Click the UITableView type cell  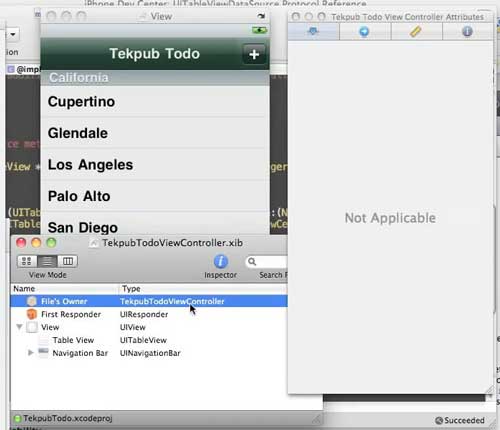click(143, 340)
